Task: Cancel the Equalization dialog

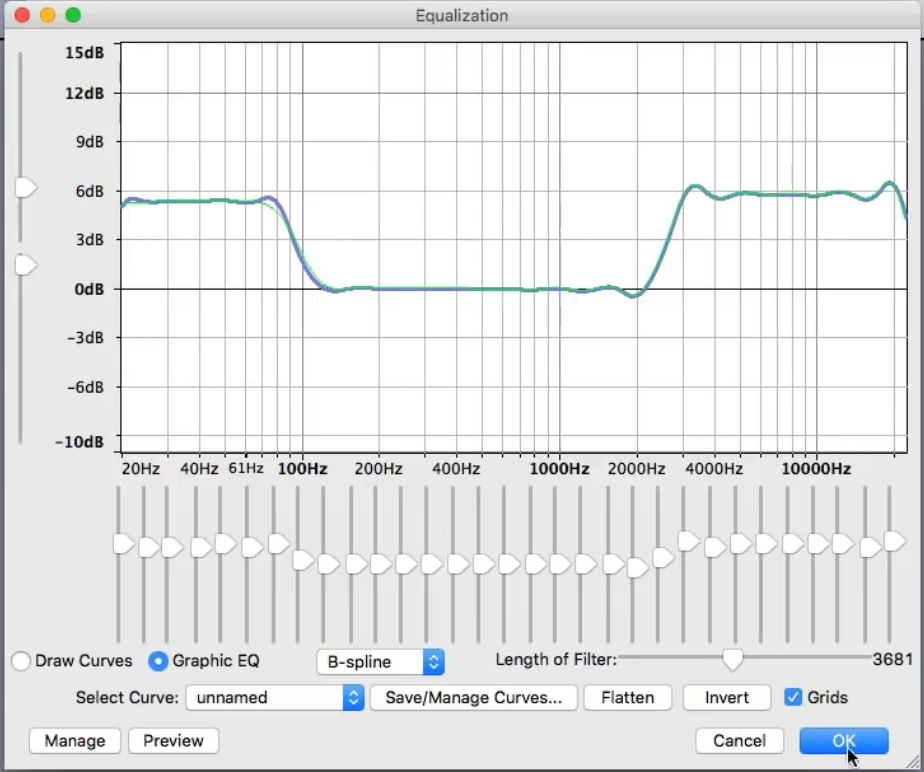Action: 740,741
